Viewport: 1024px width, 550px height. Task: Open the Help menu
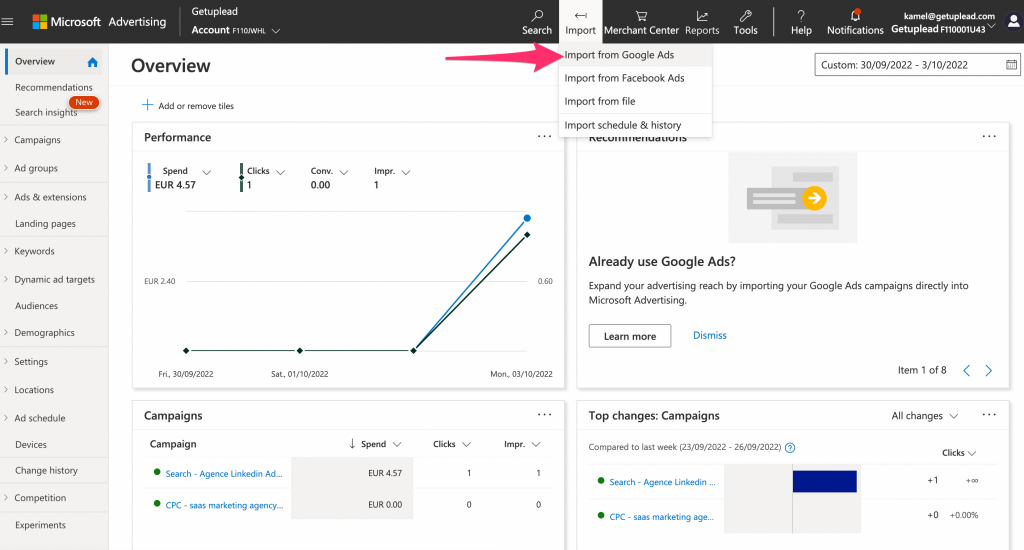[801, 22]
